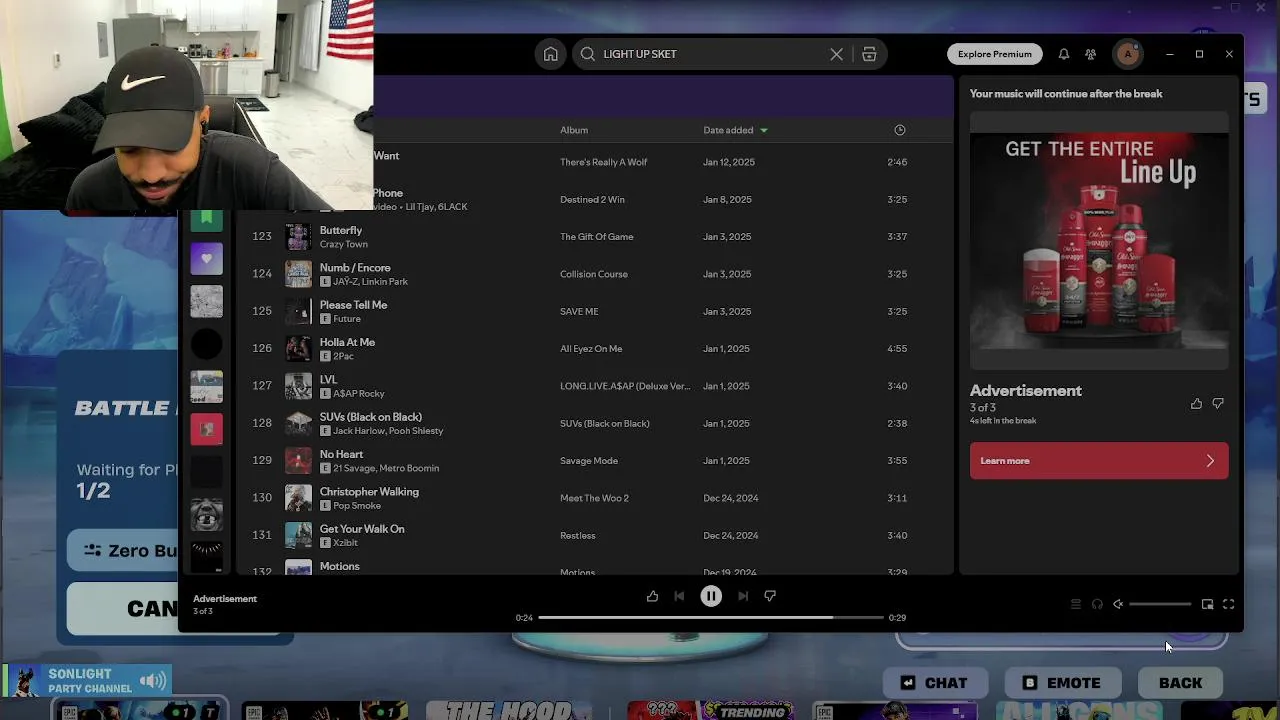Enter full screen player view
This screenshot has height=720, width=1280.
click(x=1228, y=604)
